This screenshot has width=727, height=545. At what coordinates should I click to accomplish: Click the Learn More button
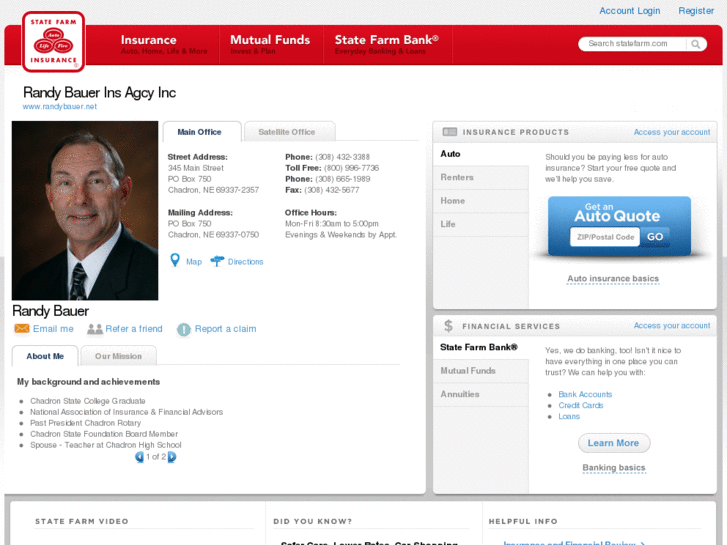(614, 443)
